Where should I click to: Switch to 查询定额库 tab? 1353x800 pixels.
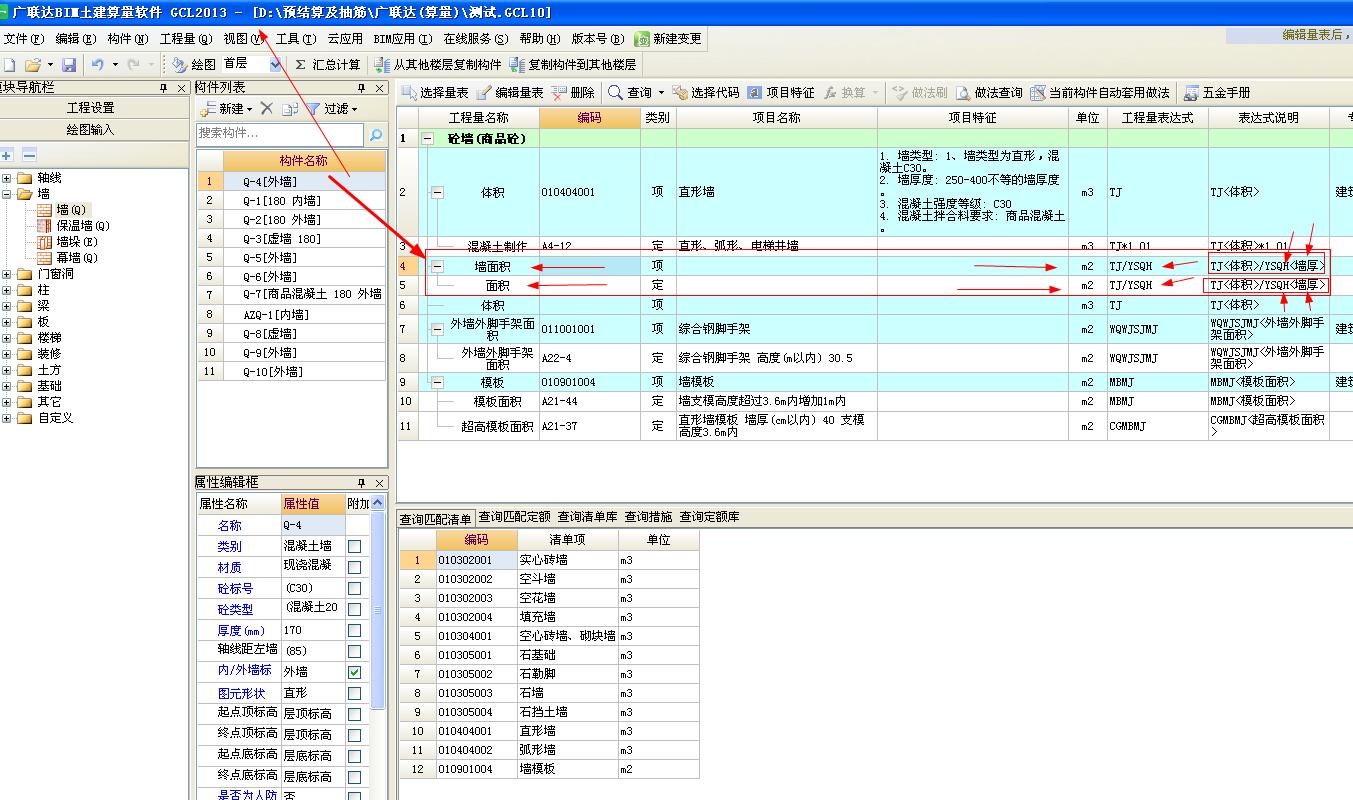(710, 517)
